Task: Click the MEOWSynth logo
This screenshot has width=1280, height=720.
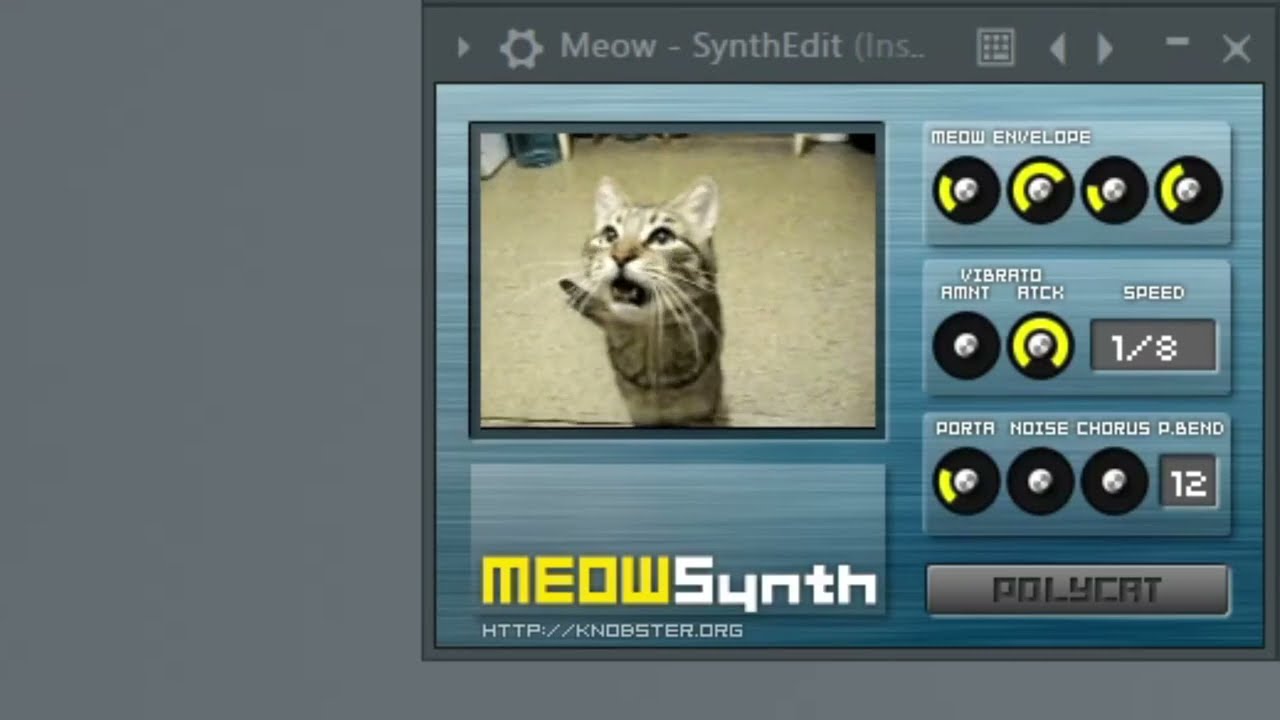Action: [x=679, y=582]
